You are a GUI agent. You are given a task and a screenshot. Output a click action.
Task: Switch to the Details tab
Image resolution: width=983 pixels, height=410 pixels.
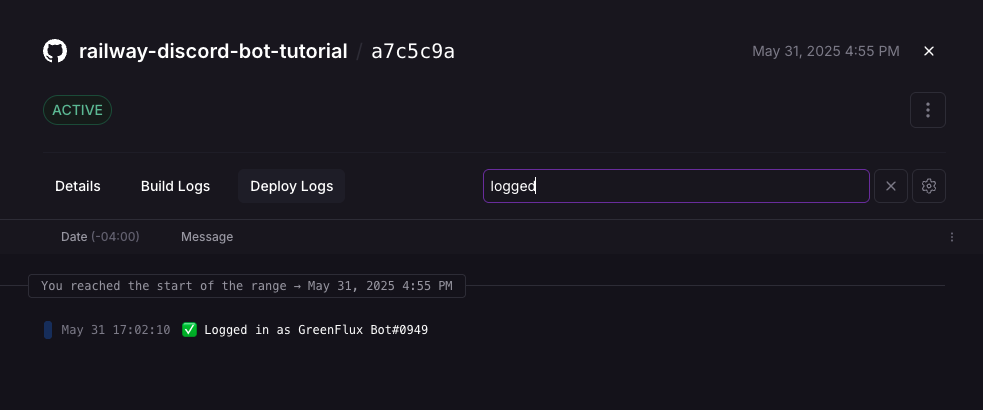tap(78, 186)
